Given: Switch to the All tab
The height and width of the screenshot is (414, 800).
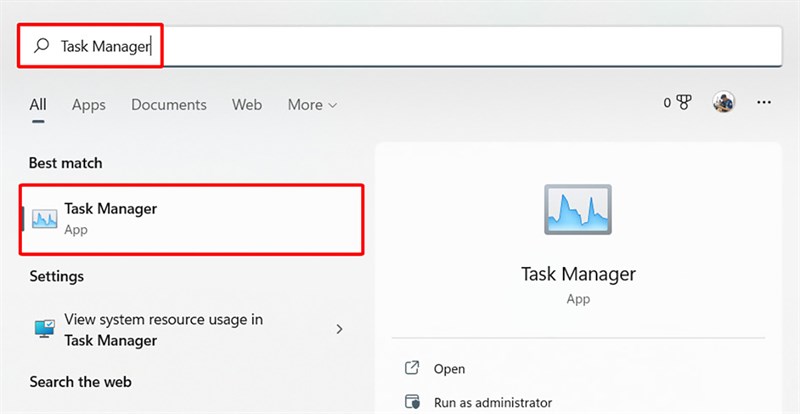Looking at the screenshot, I should [x=38, y=105].
